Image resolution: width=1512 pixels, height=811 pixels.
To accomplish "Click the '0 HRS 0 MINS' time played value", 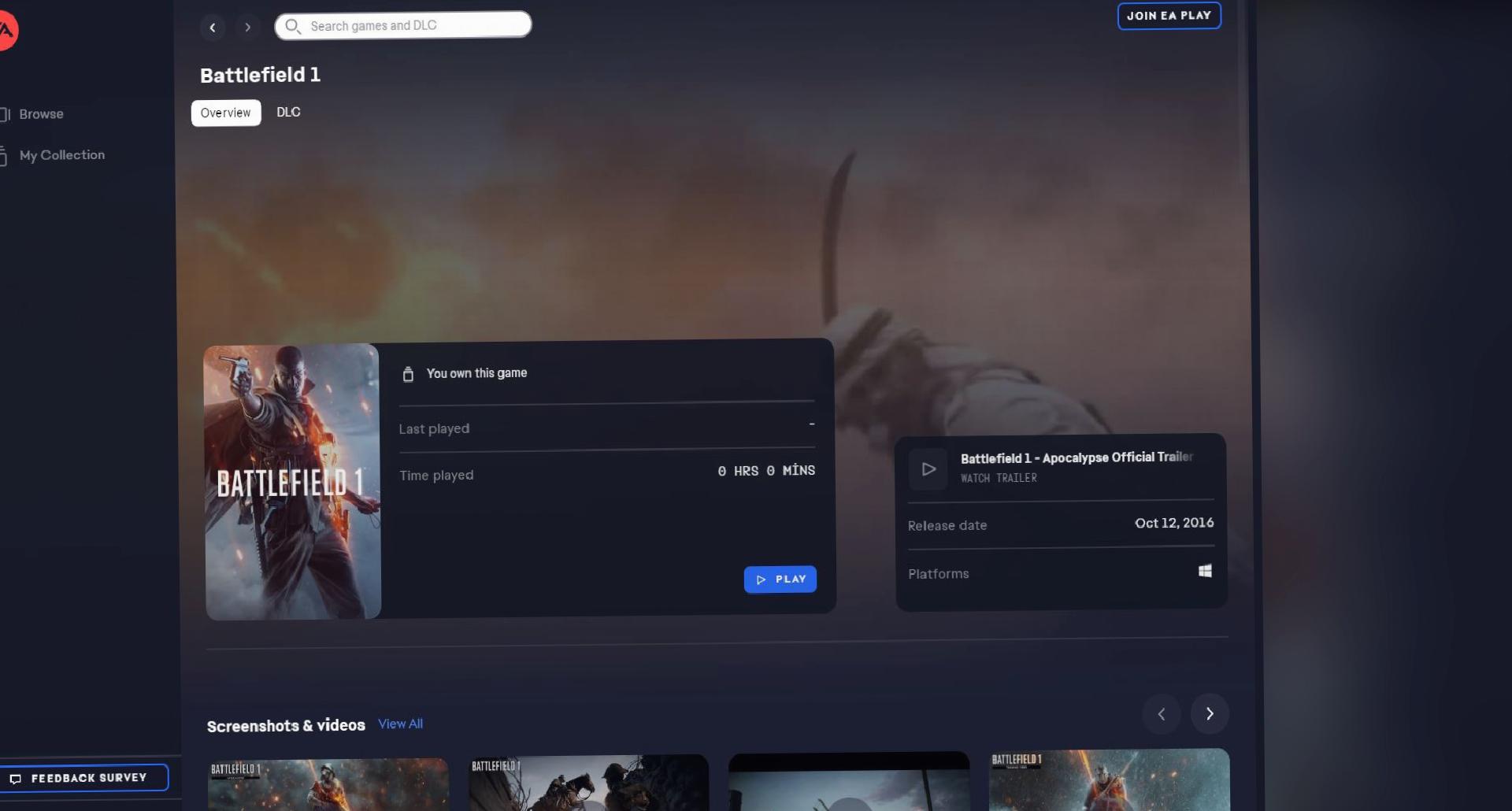I will (x=765, y=471).
